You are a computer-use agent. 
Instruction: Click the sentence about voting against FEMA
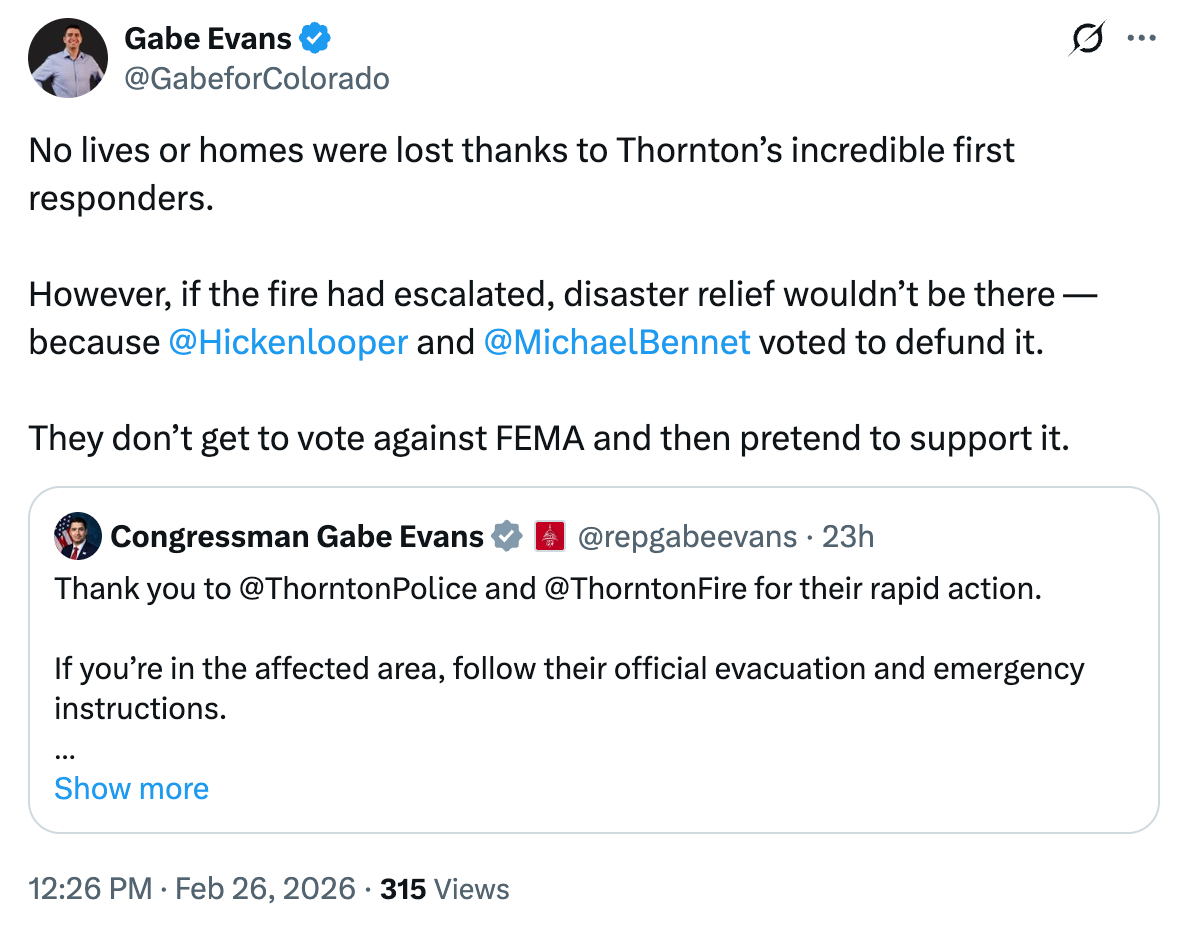(x=548, y=438)
